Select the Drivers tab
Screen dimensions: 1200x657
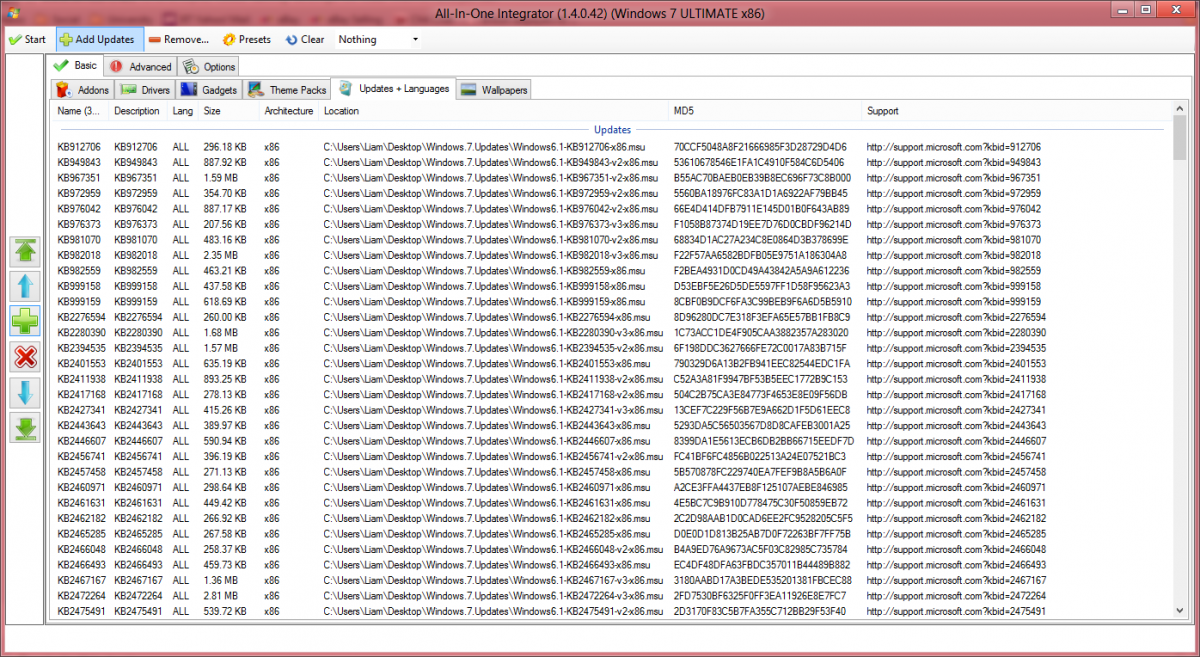click(145, 90)
